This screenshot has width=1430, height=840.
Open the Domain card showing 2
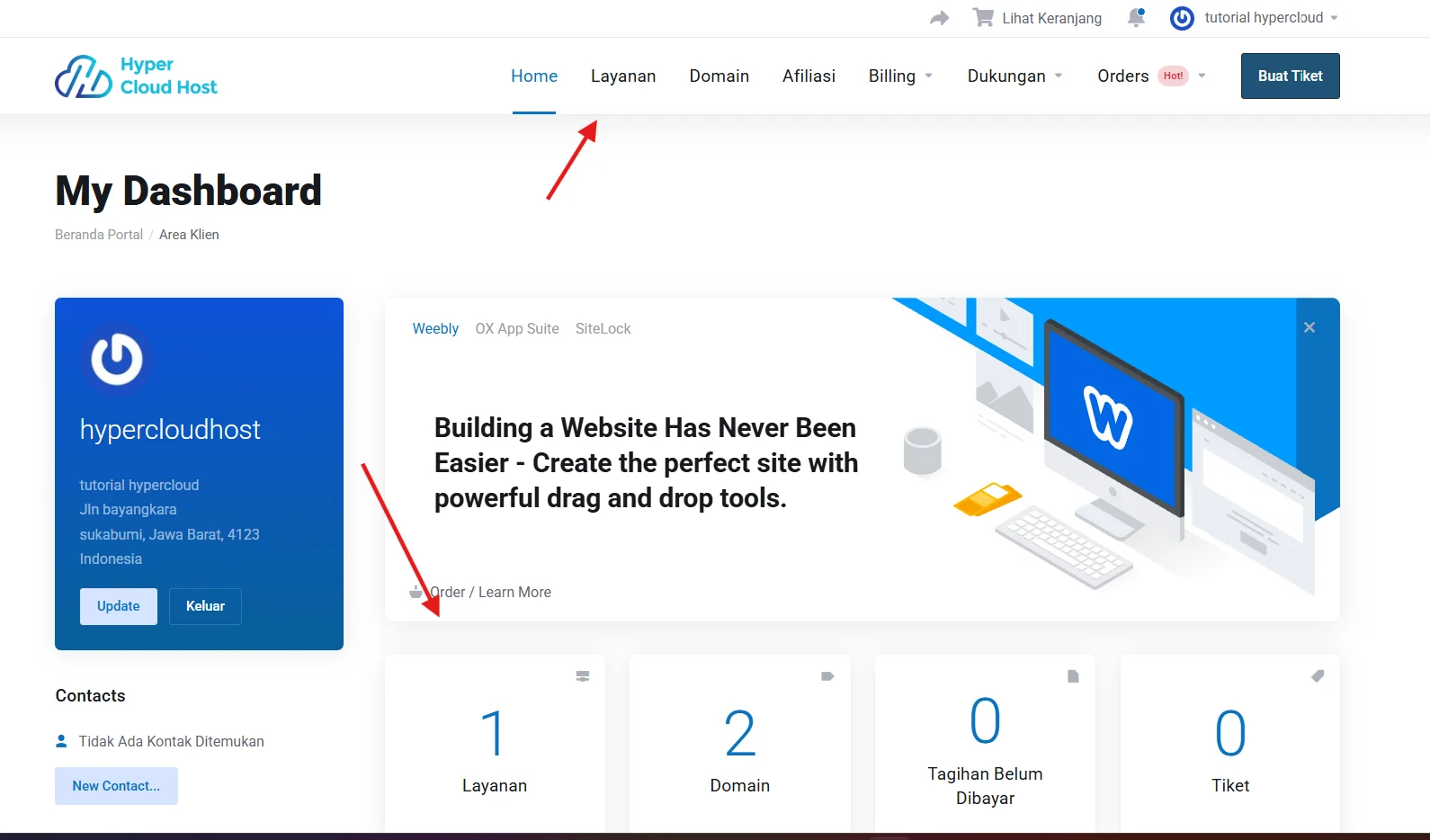coord(740,744)
